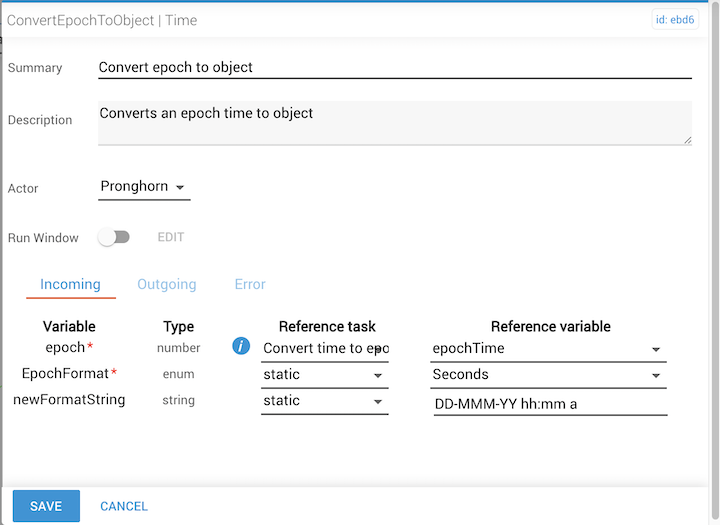The height and width of the screenshot is (525, 720).
Task: Open EpochFormat static Reference task dropdown
Action: pos(324,375)
